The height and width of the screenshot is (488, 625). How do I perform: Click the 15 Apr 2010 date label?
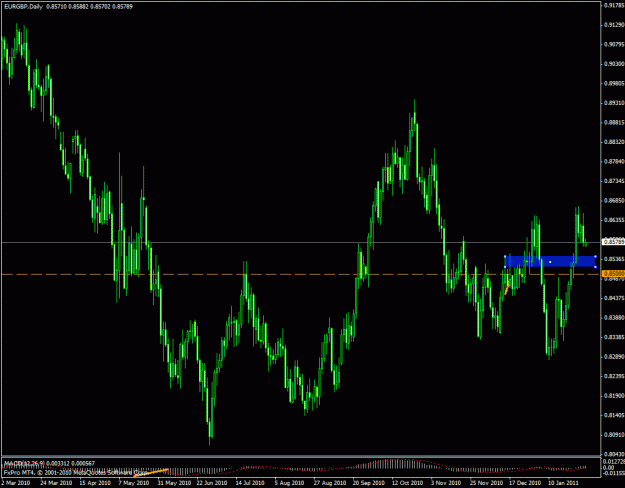[x=95, y=483]
